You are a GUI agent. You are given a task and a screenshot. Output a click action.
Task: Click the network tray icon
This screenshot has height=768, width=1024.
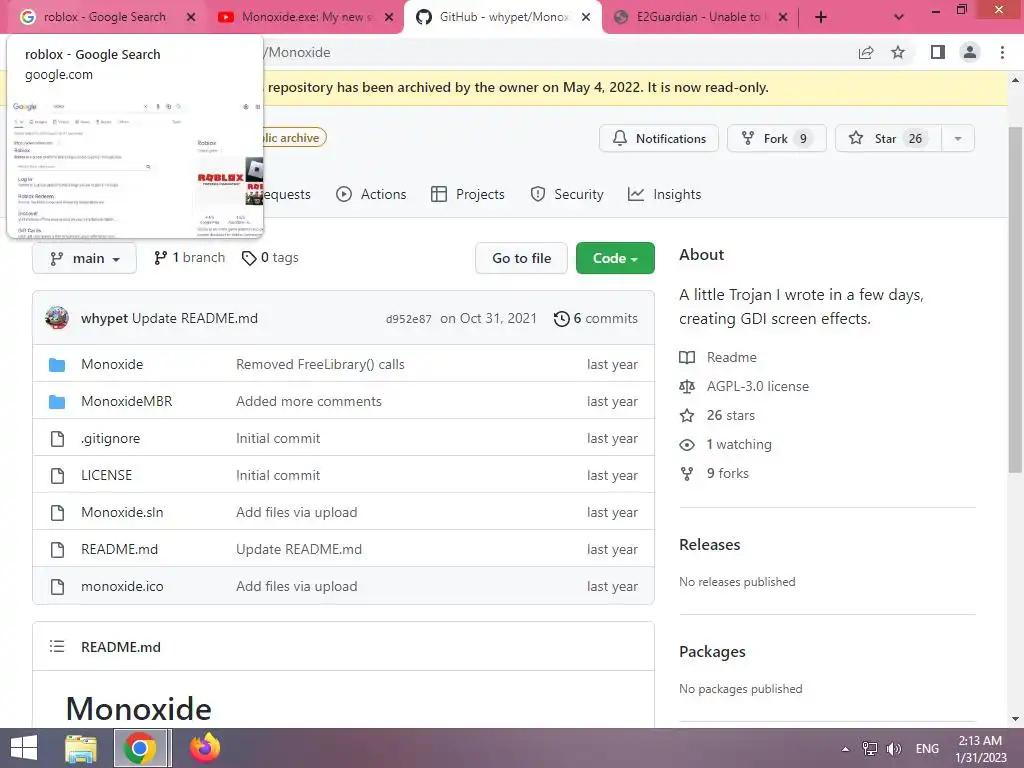(x=870, y=749)
